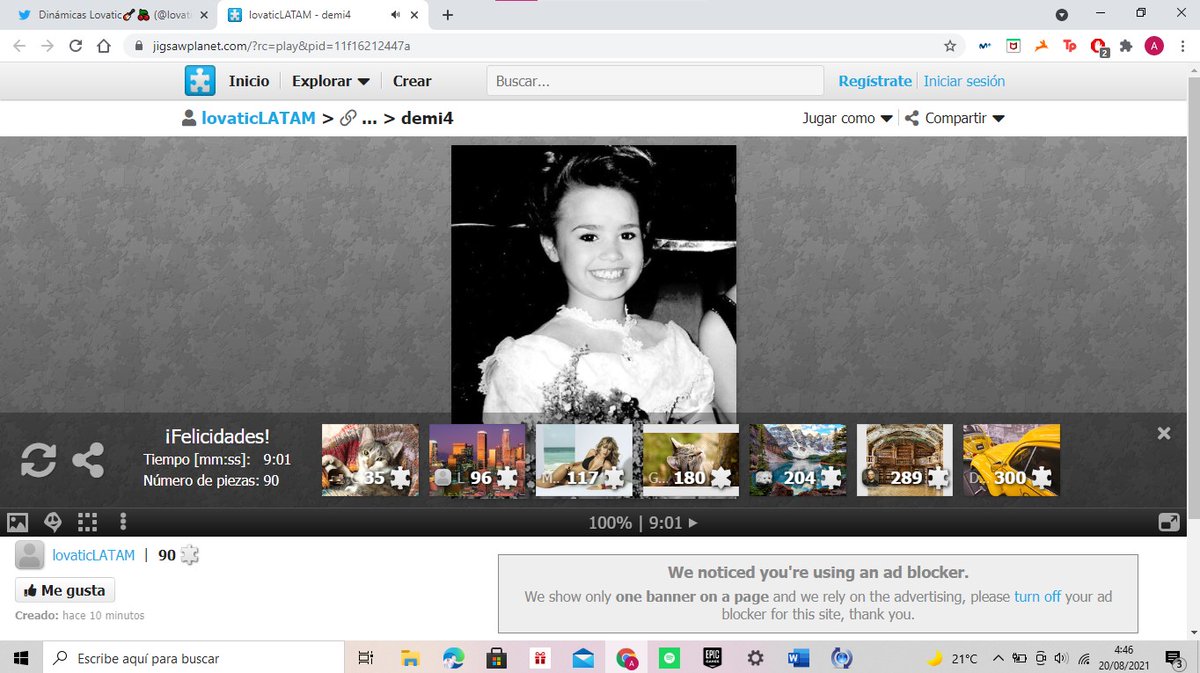Open the tab search dropdown arrow in Chrome
The width and height of the screenshot is (1200, 673).
pyautogui.click(x=1062, y=14)
